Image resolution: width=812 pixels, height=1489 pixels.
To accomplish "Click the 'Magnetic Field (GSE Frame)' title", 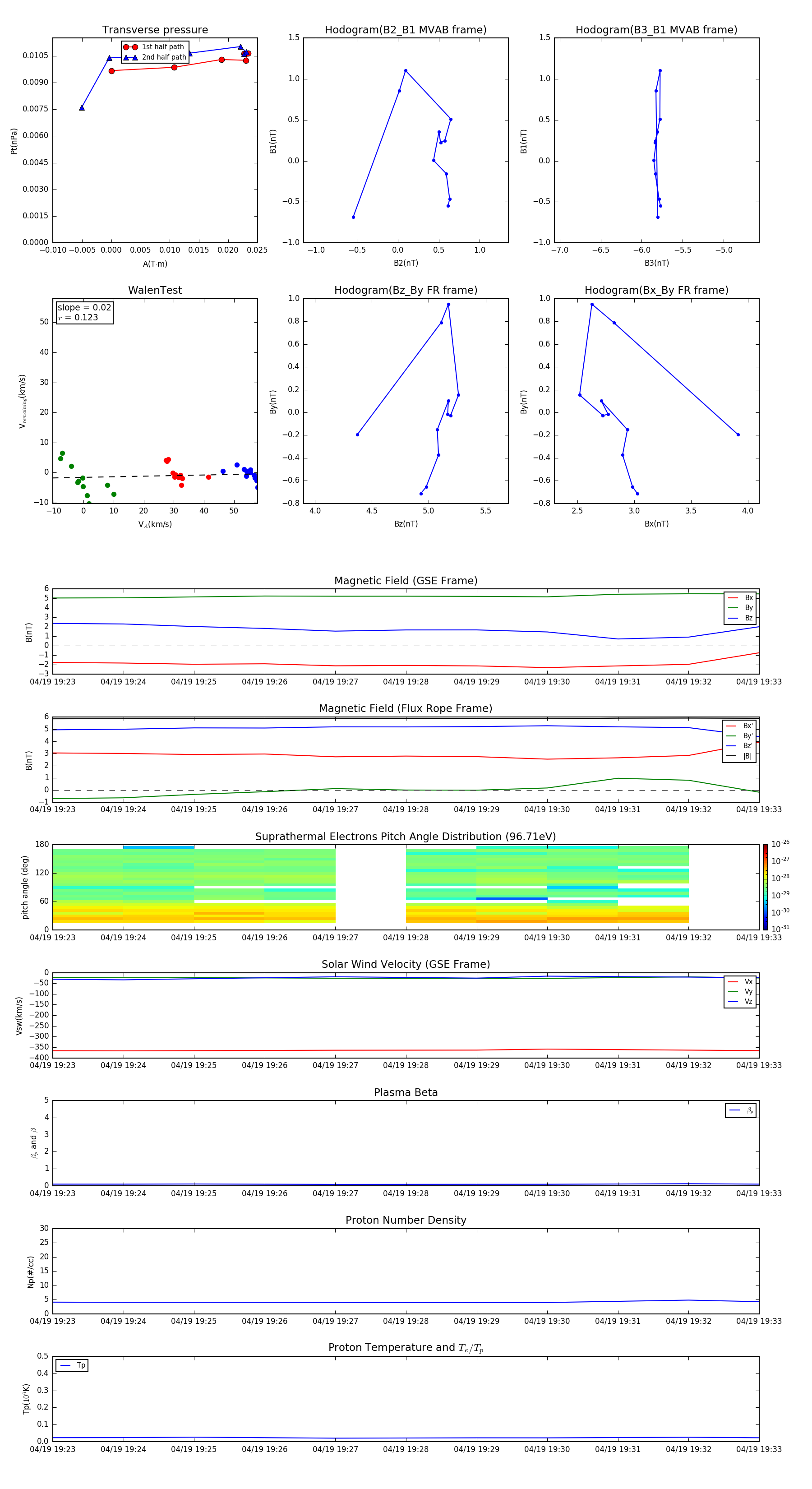I will (x=406, y=581).
